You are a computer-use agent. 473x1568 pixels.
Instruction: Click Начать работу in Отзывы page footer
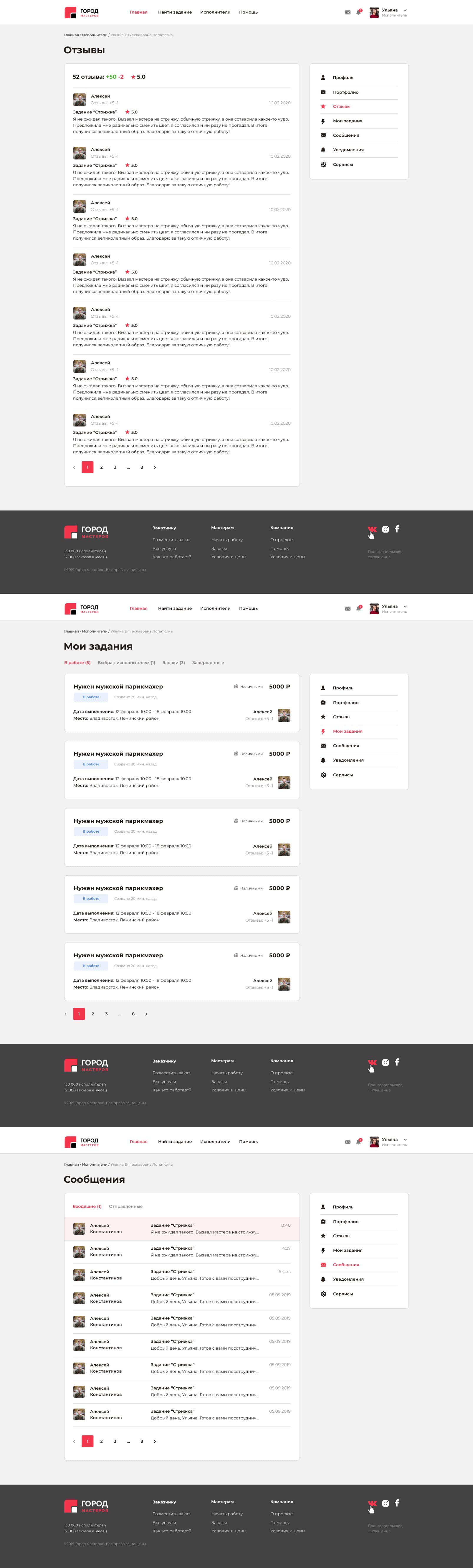click(227, 540)
